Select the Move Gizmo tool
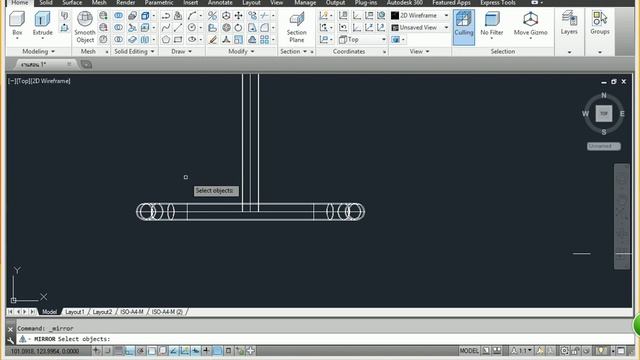The width and height of the screenshot is (640, 360). pyautogui.click(x=530, y=24)
